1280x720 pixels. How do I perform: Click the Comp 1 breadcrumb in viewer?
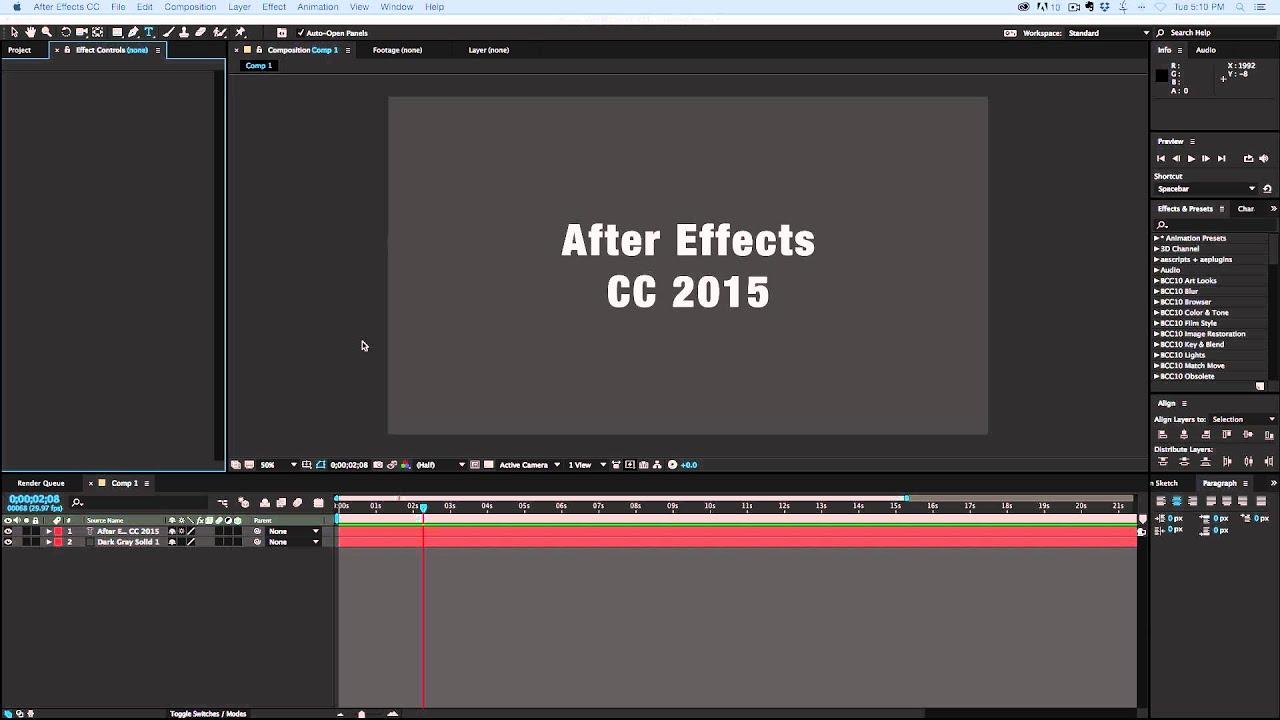click(259, 66)
